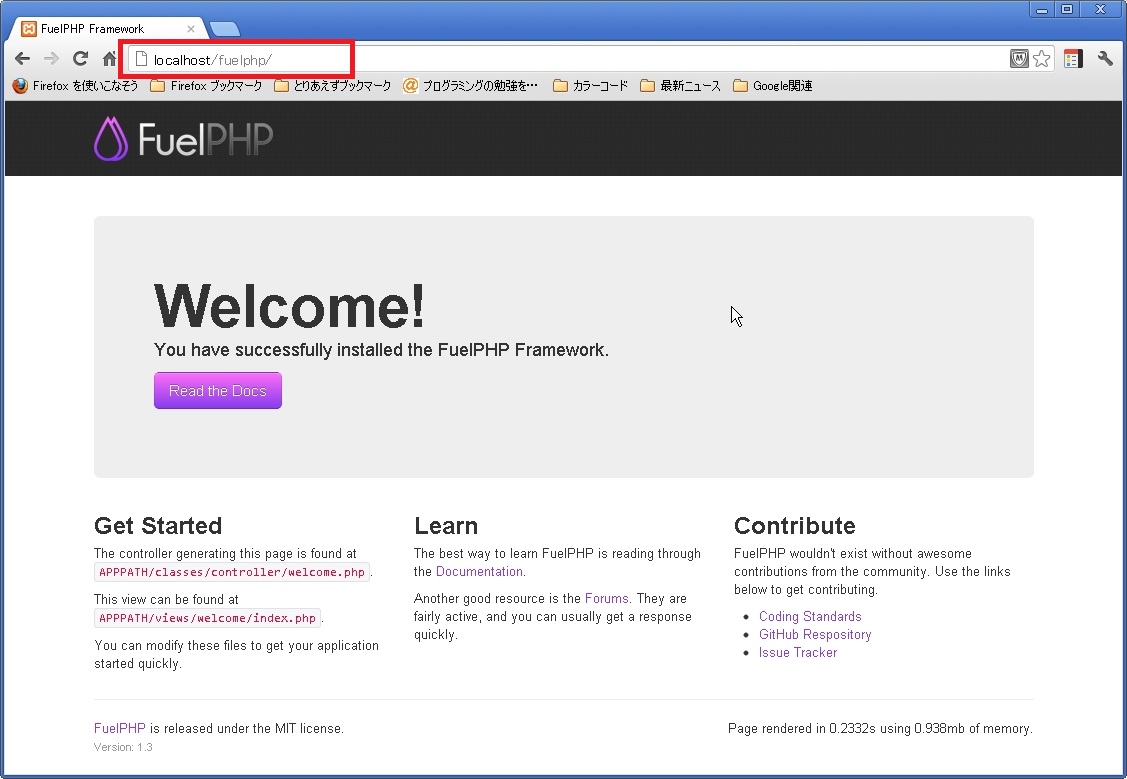
Task: Minimize the browser window
Action: point(1041,9)
